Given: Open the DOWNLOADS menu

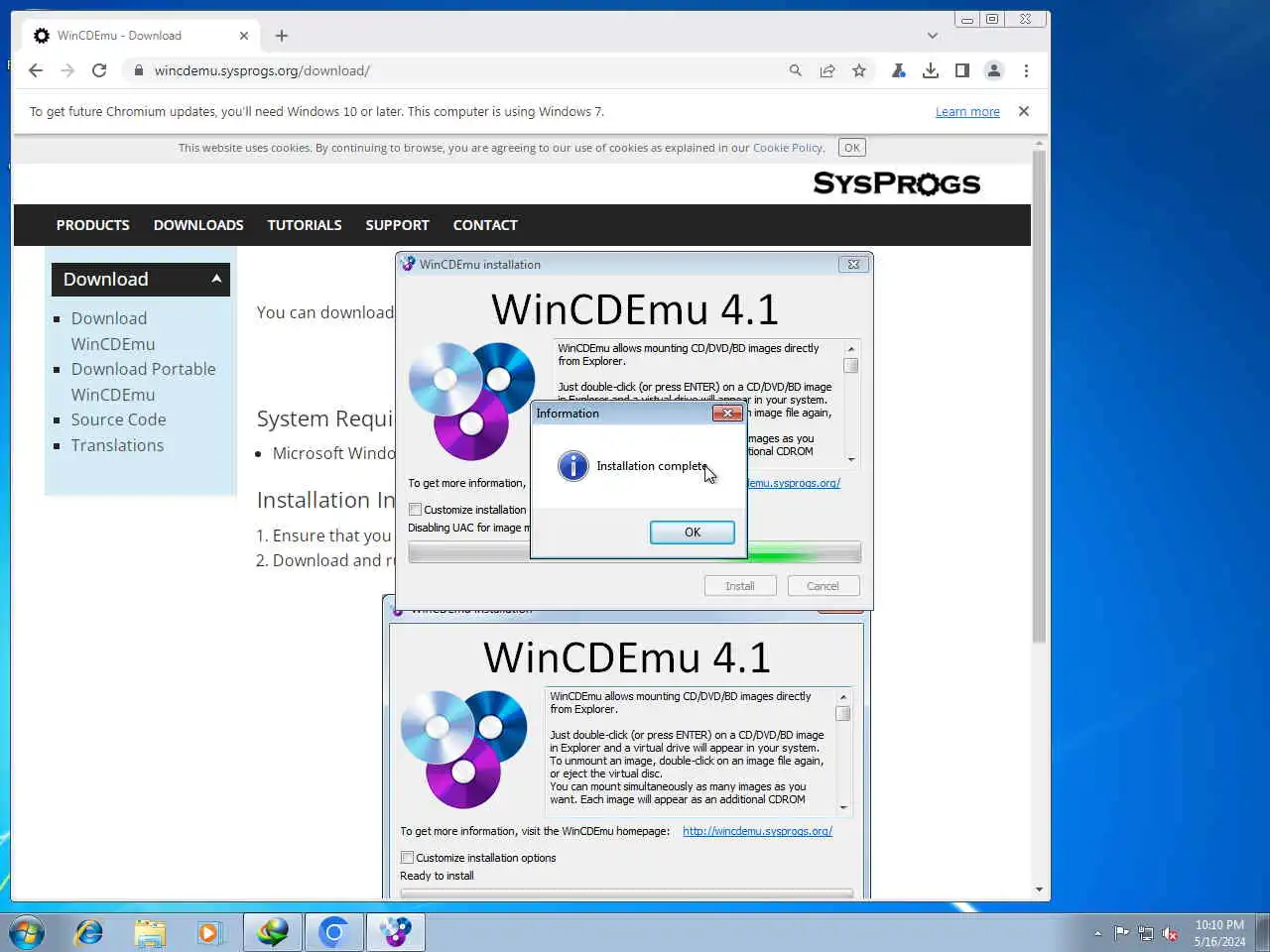Looking at the screenshot, I should [198, 225].
